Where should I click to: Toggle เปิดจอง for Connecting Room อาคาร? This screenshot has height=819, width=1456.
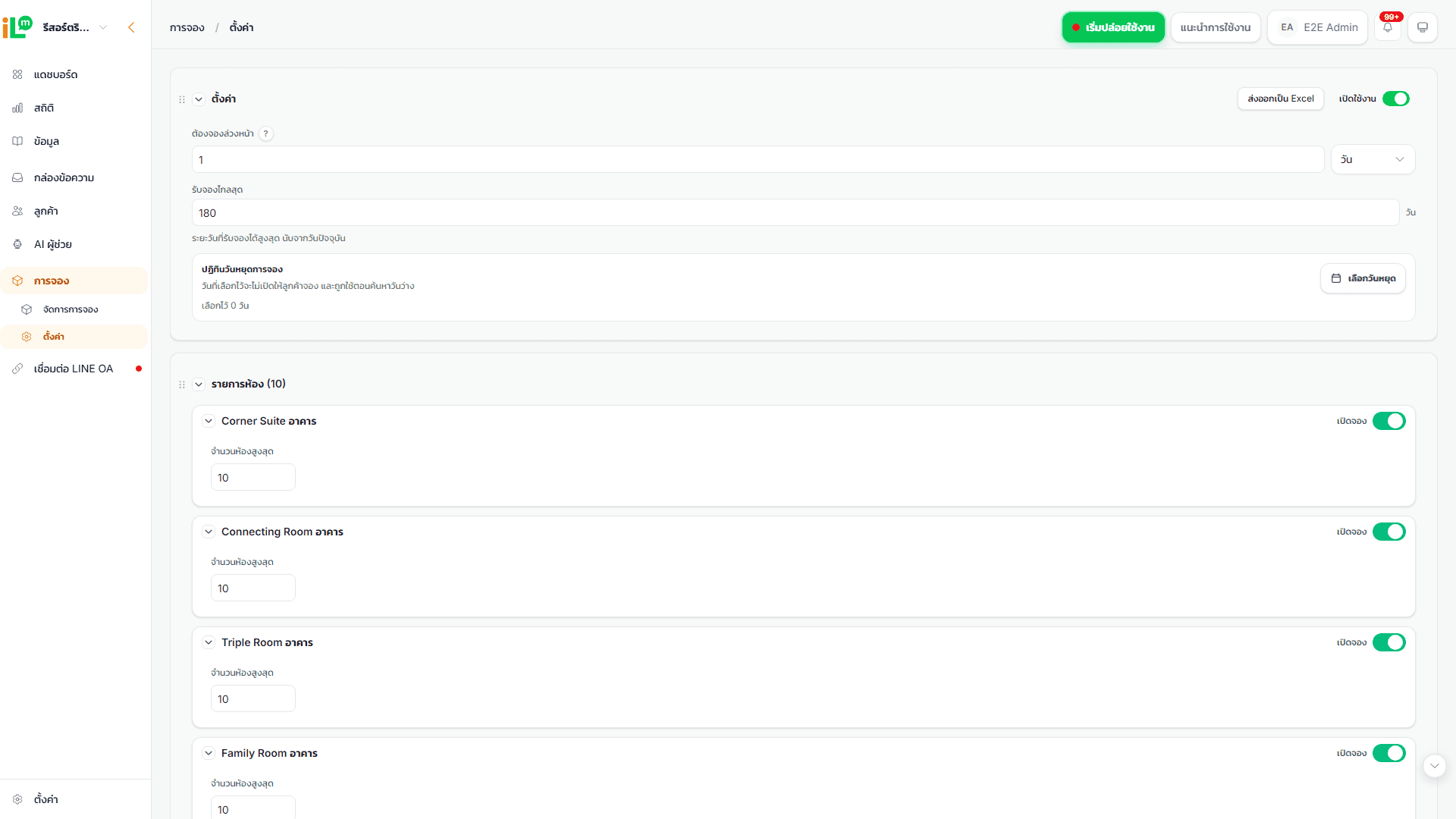(1389, 532)
